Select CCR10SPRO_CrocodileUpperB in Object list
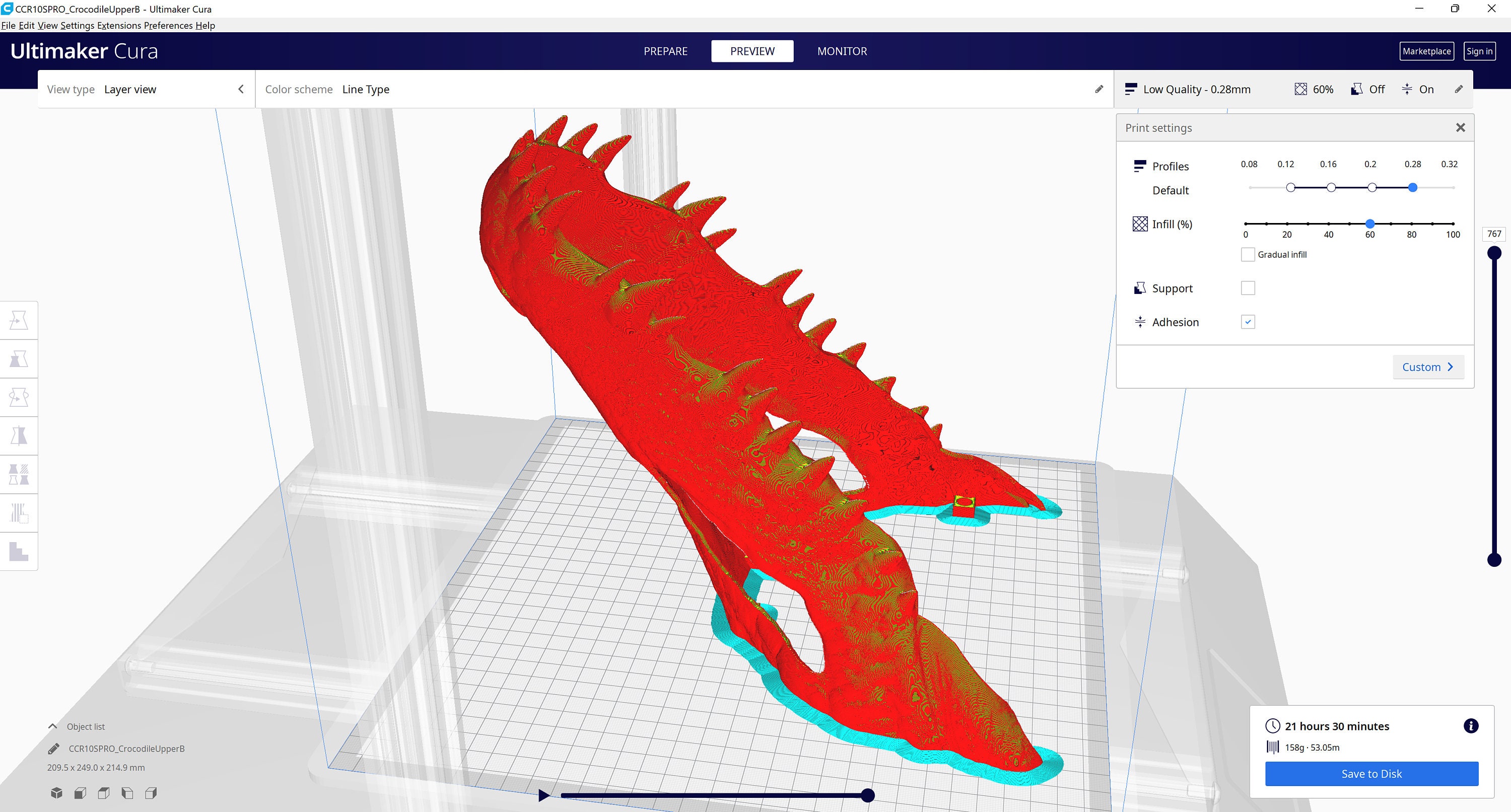The image size is (1511, 812). point(127,749)
